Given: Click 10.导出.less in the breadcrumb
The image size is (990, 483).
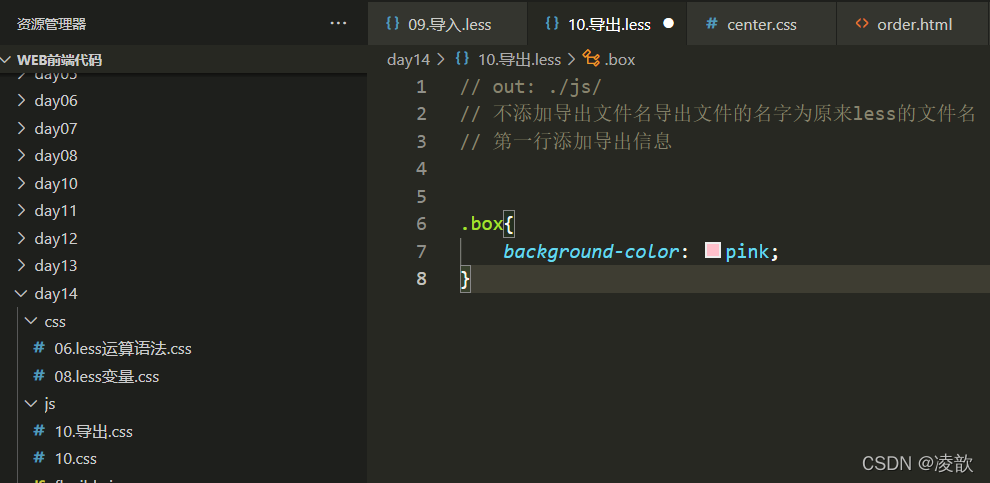Looking at the screenshot, I should click(520, 60).
